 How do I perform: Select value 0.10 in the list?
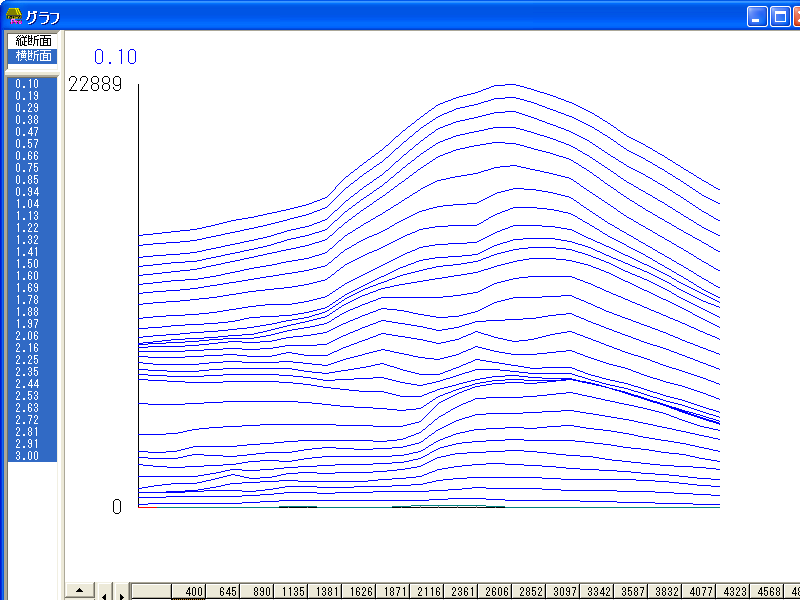pyautogui.click(x=33, y=84)
